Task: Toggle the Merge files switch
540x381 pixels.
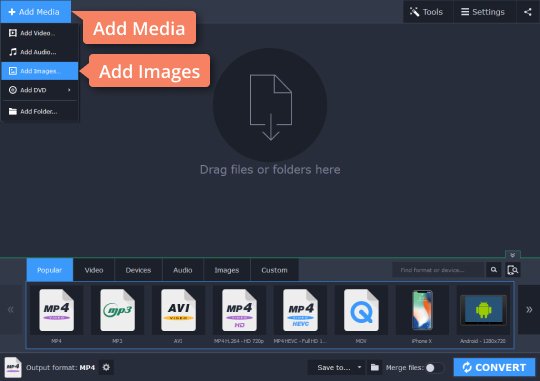Action: (434, 368)
